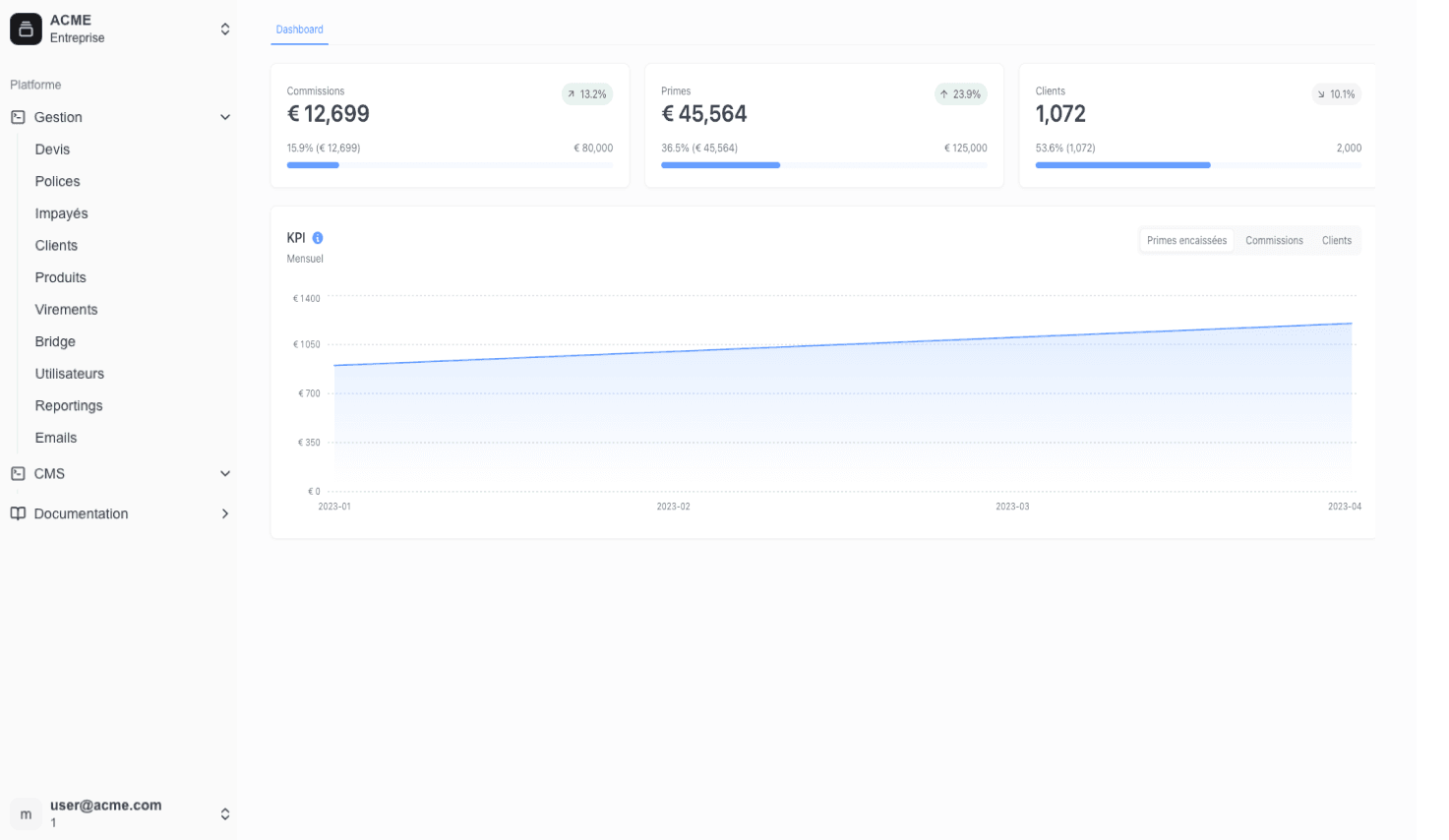
Task: Click the Gestion menu label
Action: (58, 117)
